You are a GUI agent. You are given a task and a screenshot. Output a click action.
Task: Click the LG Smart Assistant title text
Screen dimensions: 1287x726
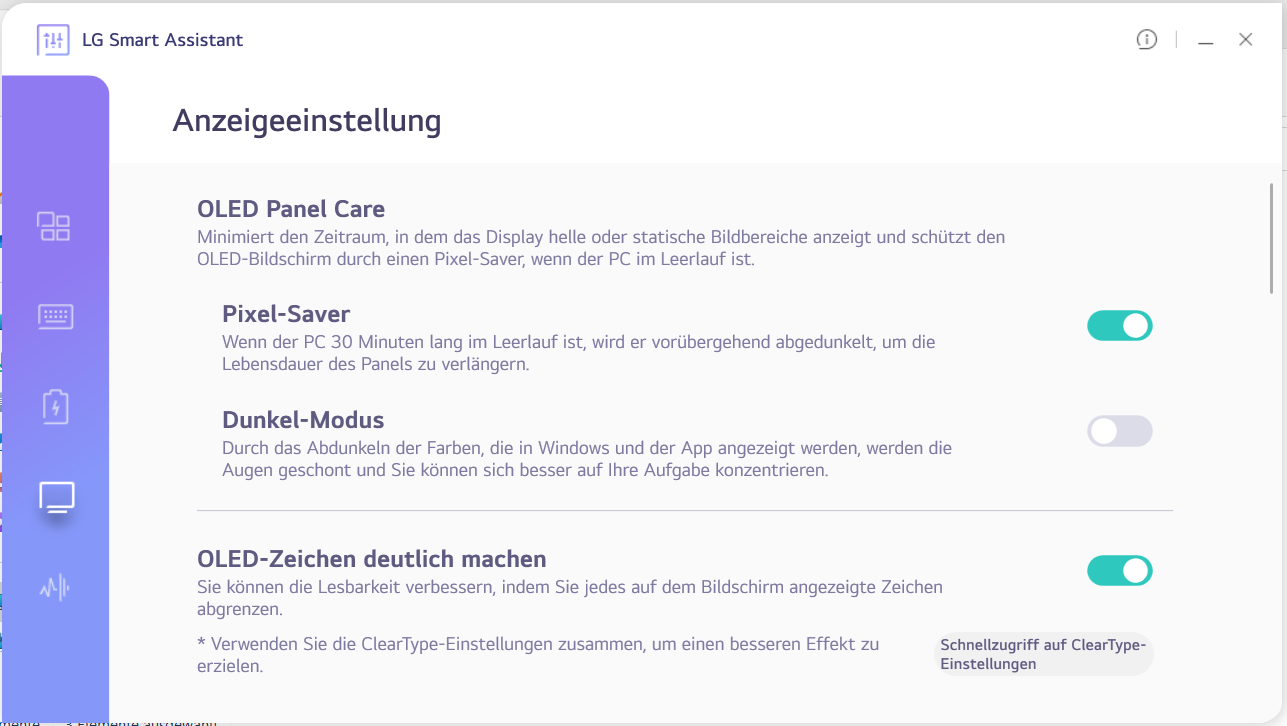coord(163,40)
